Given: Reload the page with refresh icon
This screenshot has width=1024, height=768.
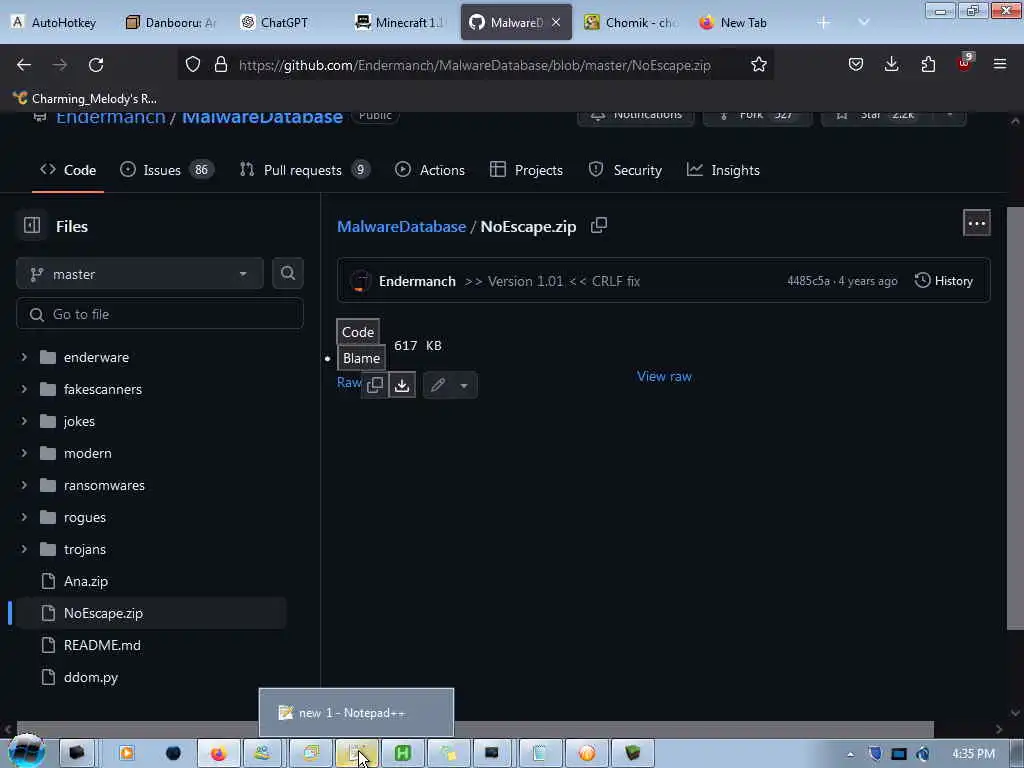Looking at the screenshot, I should 96,65.
